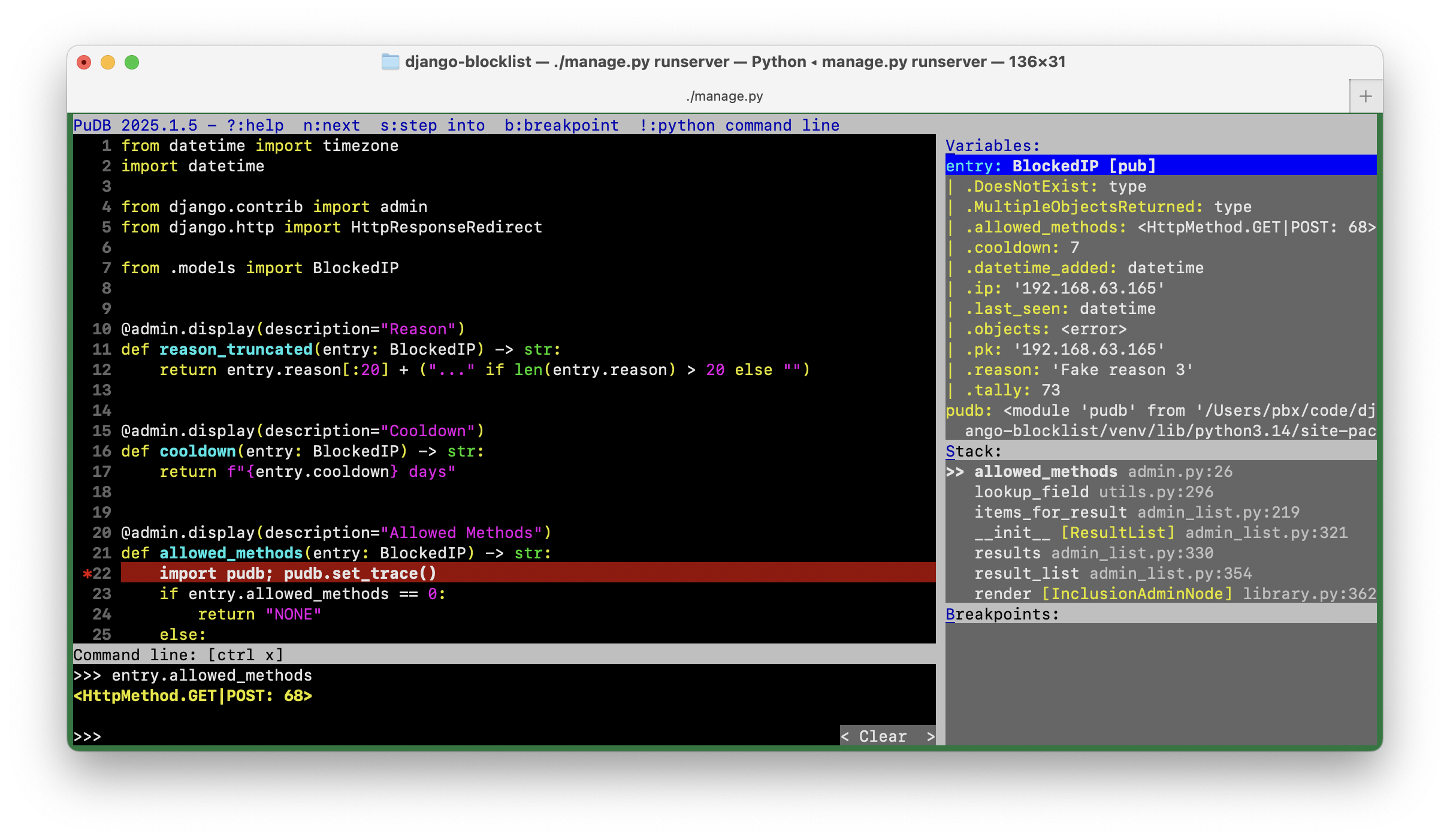
Task: Click the right arrow beside Clear
Action: [x=930, y=736]
